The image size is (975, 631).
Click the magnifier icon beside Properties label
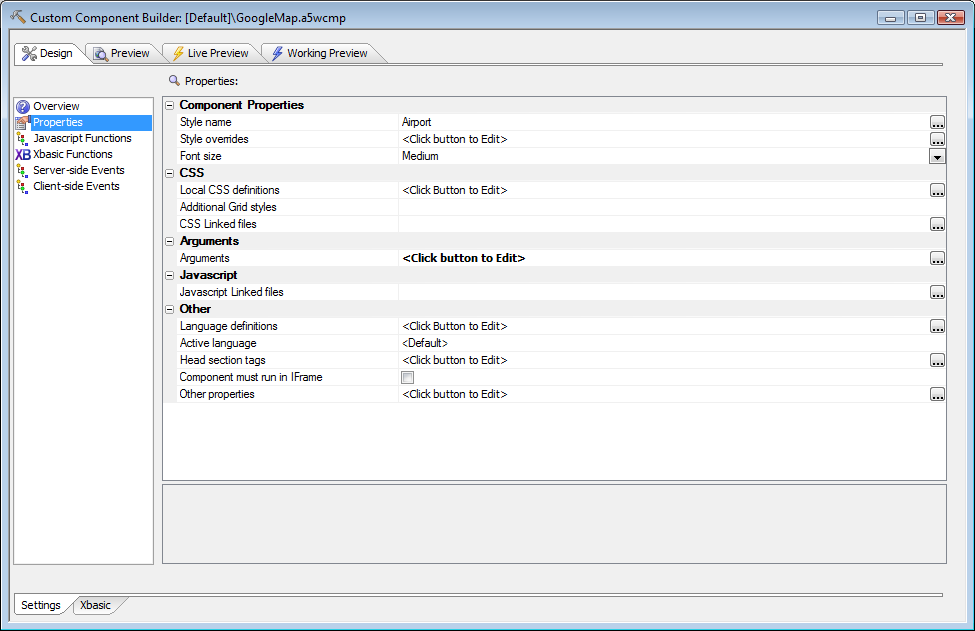tap(174, 81)
